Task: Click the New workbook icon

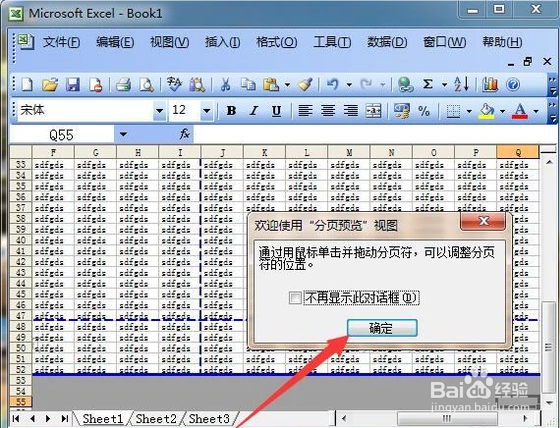Action: pos(27,85)
